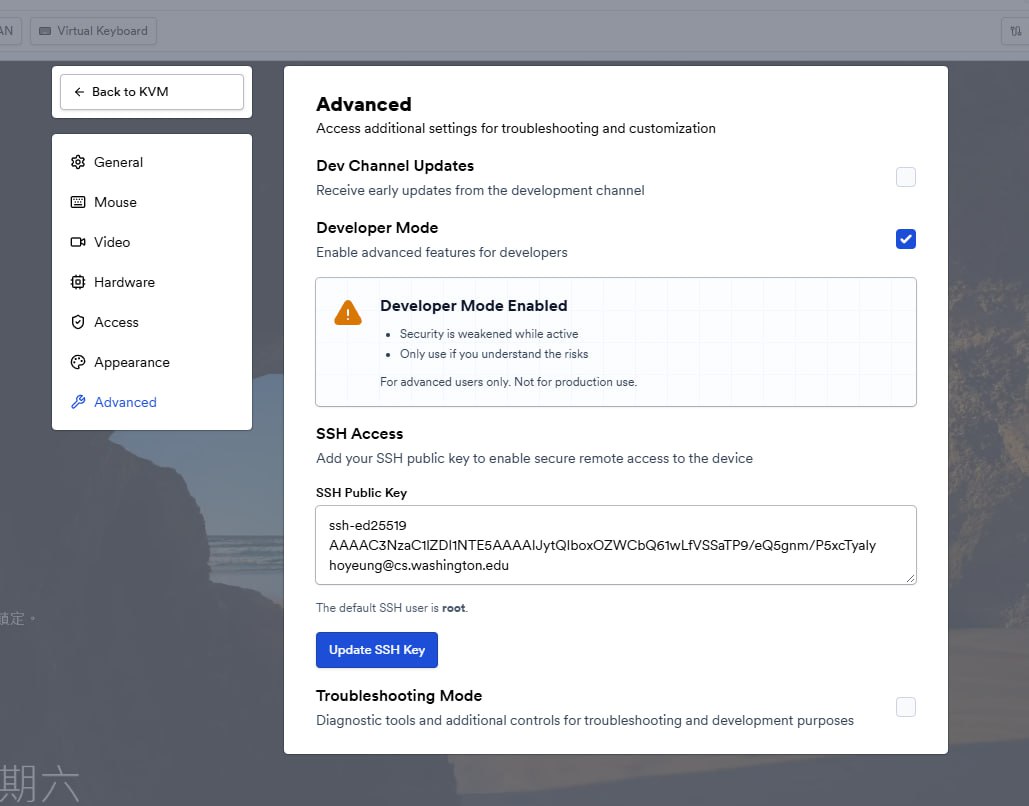Open the Appearance settings section

click(x=131, y=362)
